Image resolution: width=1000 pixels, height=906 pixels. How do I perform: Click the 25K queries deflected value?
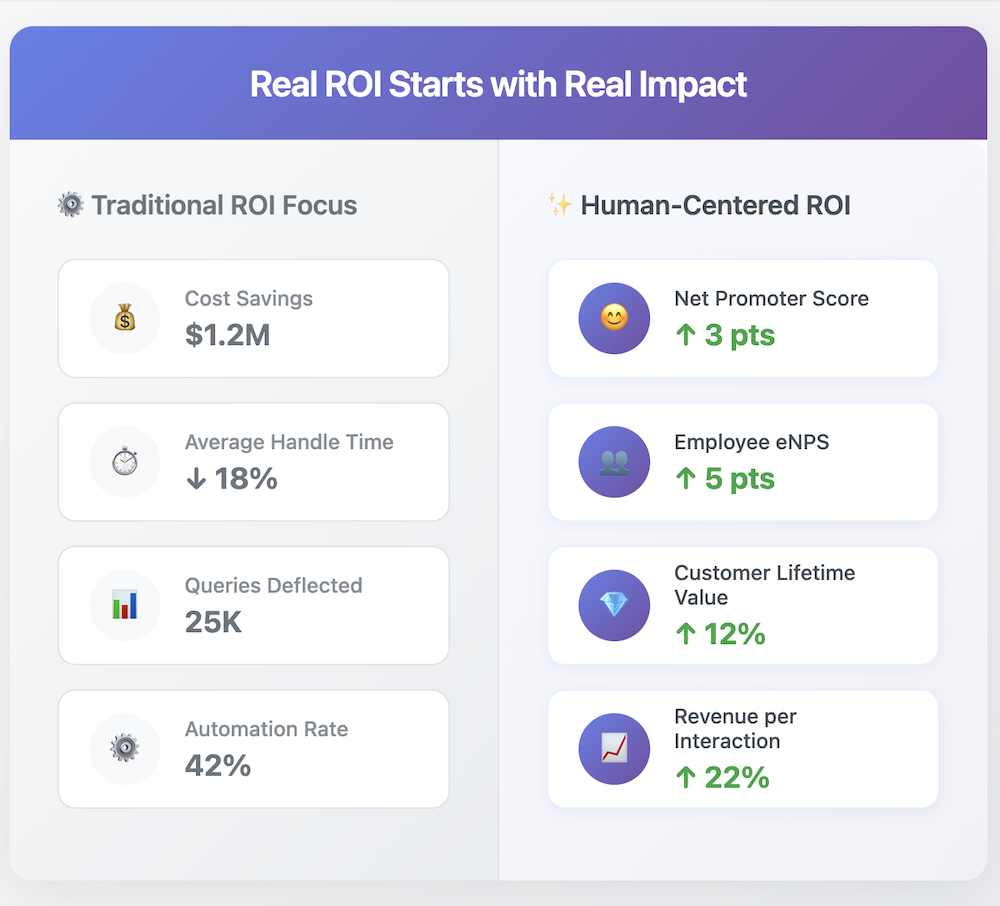[213, 622]
